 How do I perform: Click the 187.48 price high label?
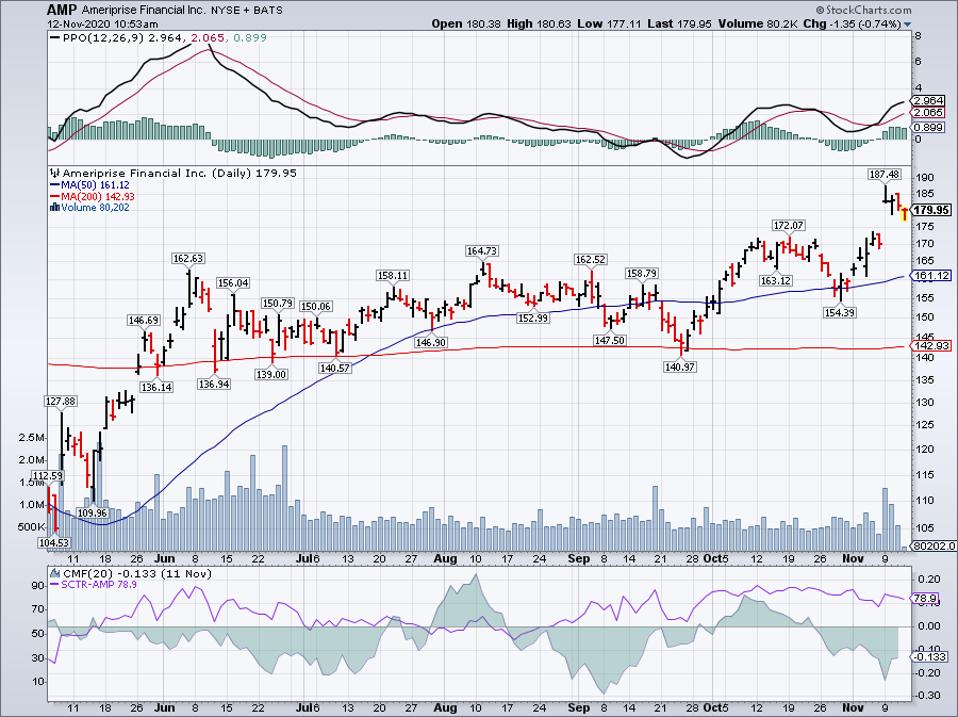tap(885, 174)
